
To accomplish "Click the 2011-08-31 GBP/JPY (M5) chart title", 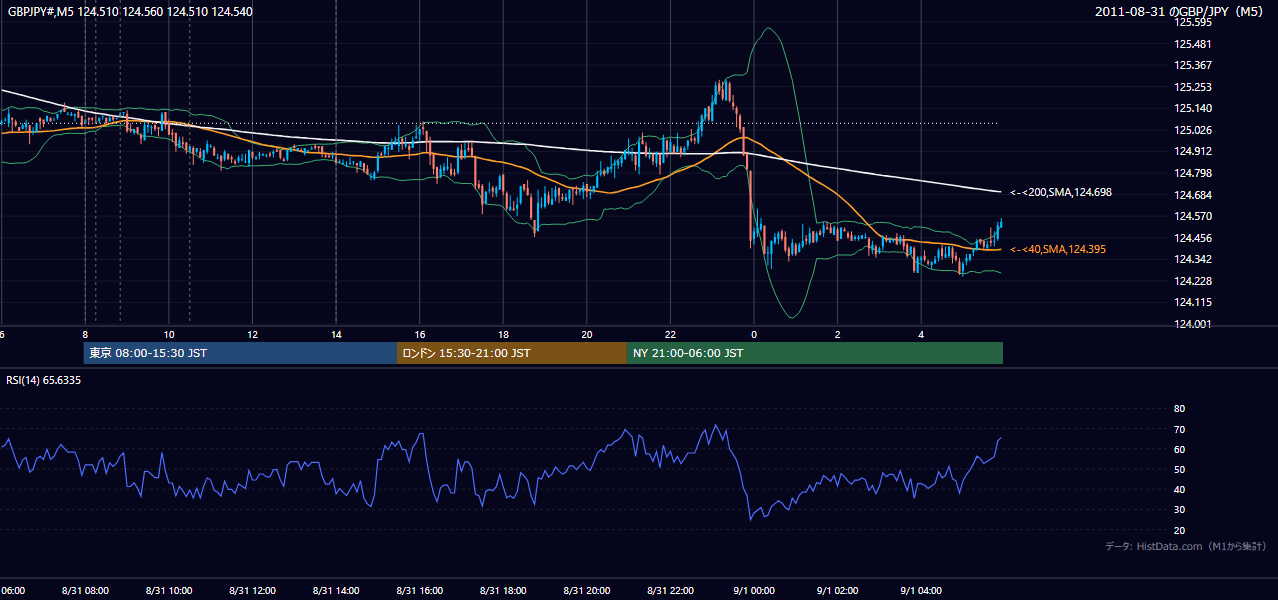I will (1180, 11).
